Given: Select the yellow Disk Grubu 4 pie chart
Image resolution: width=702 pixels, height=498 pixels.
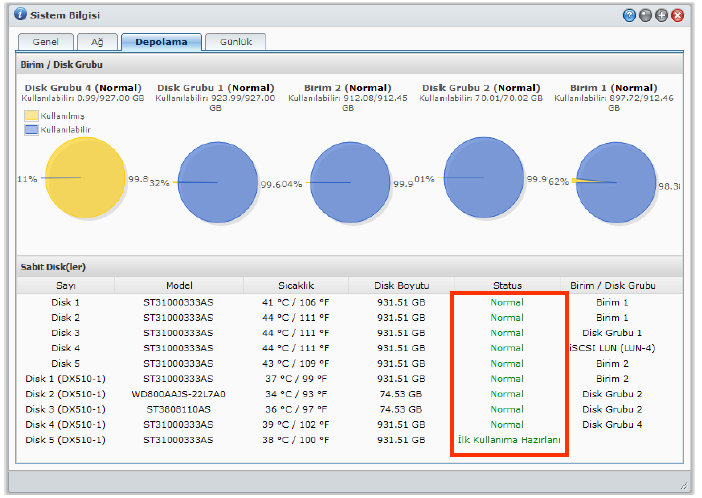Looking at the screenshot, I should pyautogui.click(x=85, y=179).
